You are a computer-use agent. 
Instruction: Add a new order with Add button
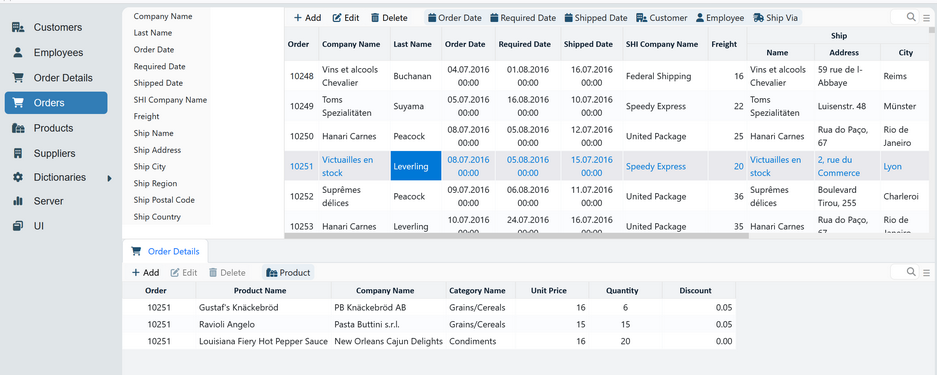tap(307, 18)
